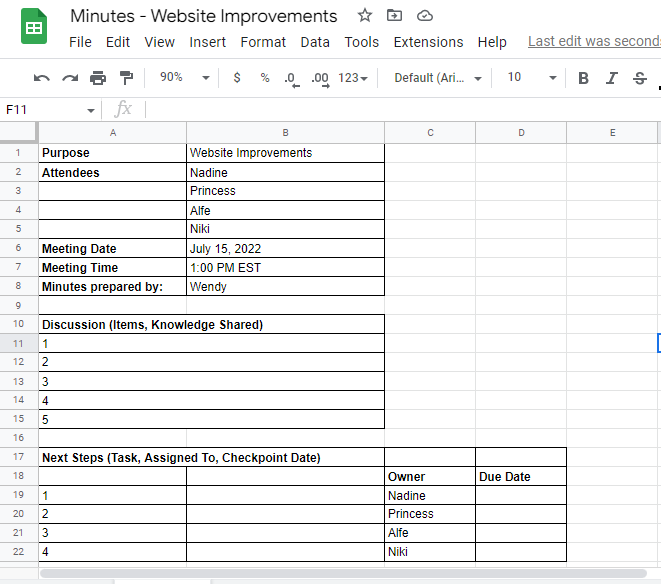Image resolution: width=661 pixels, height=584 pixels.
Task: Select column A header
Action: (x=113, y=133)
